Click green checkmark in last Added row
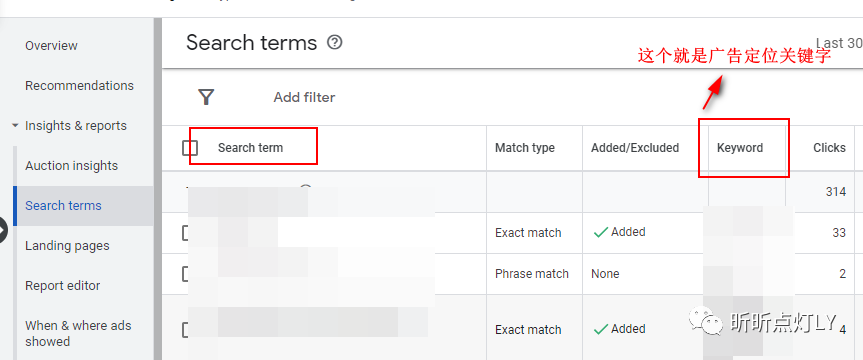Screen dimensions: 863x360 600,329
